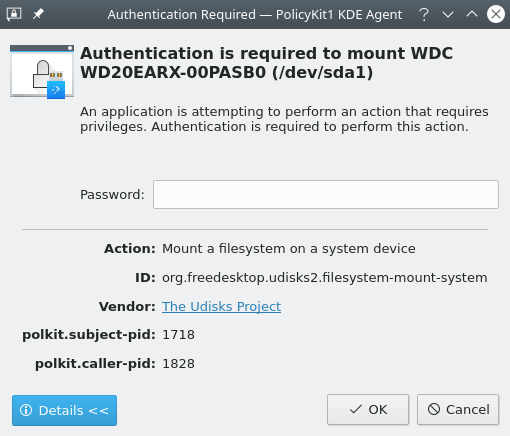Click the org.freedesktop.udisks2.filesystem-mount-system ID text

(325, 278)
